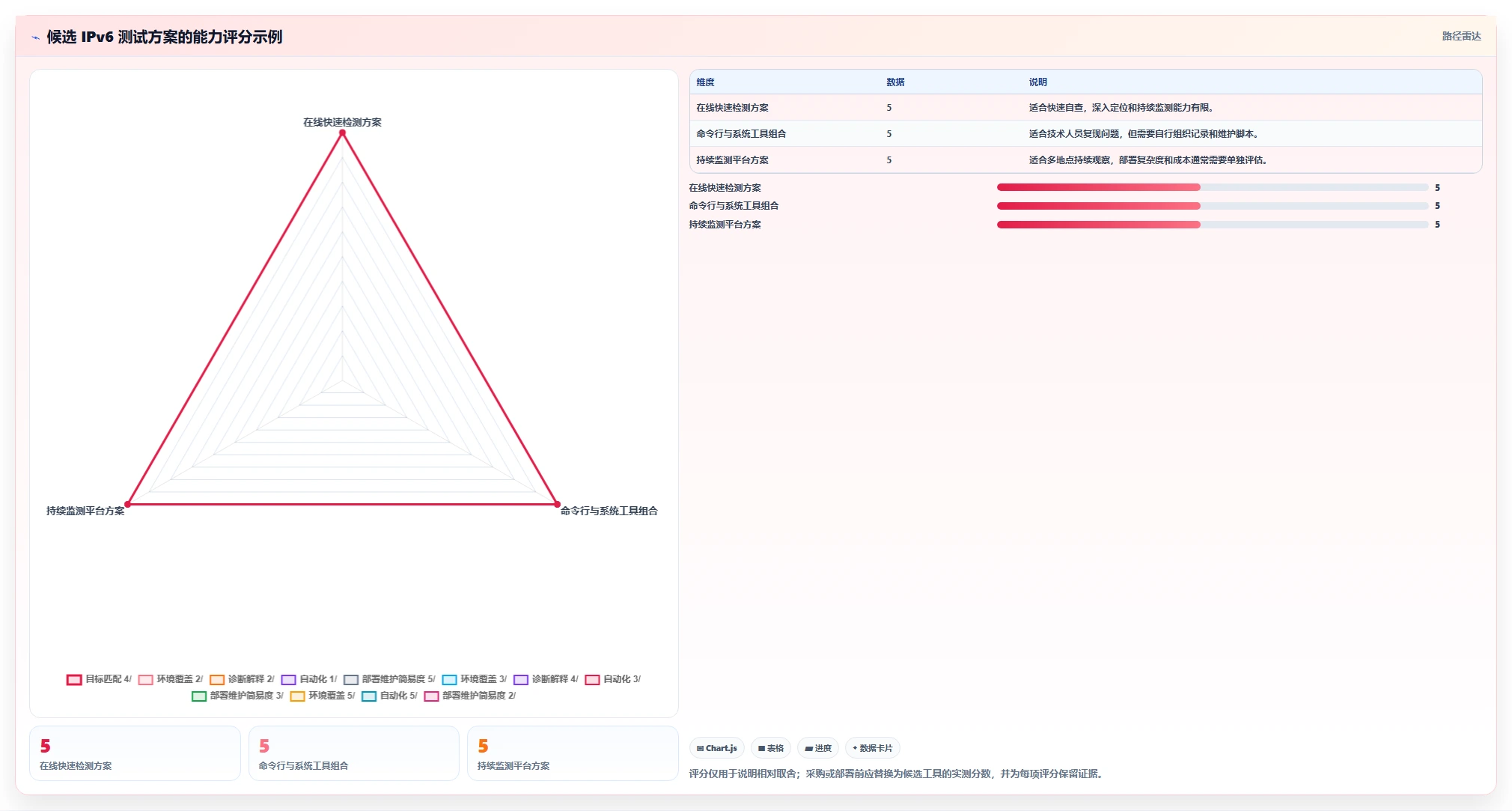Click the 数据卡片 chip
Viewport: 1512px width, 811px height.
[873, 748]
